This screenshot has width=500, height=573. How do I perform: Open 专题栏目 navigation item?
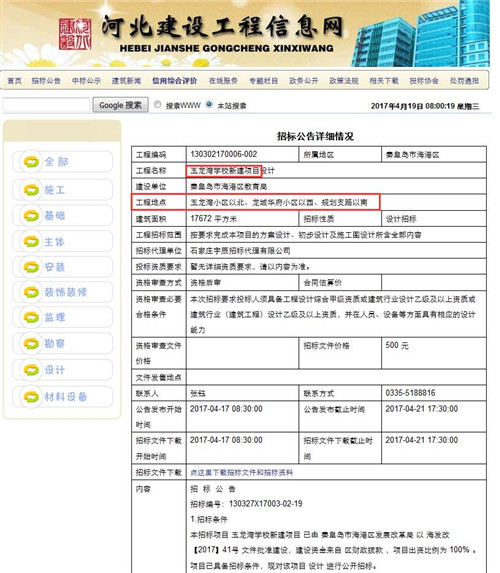[x=264, y=81]
